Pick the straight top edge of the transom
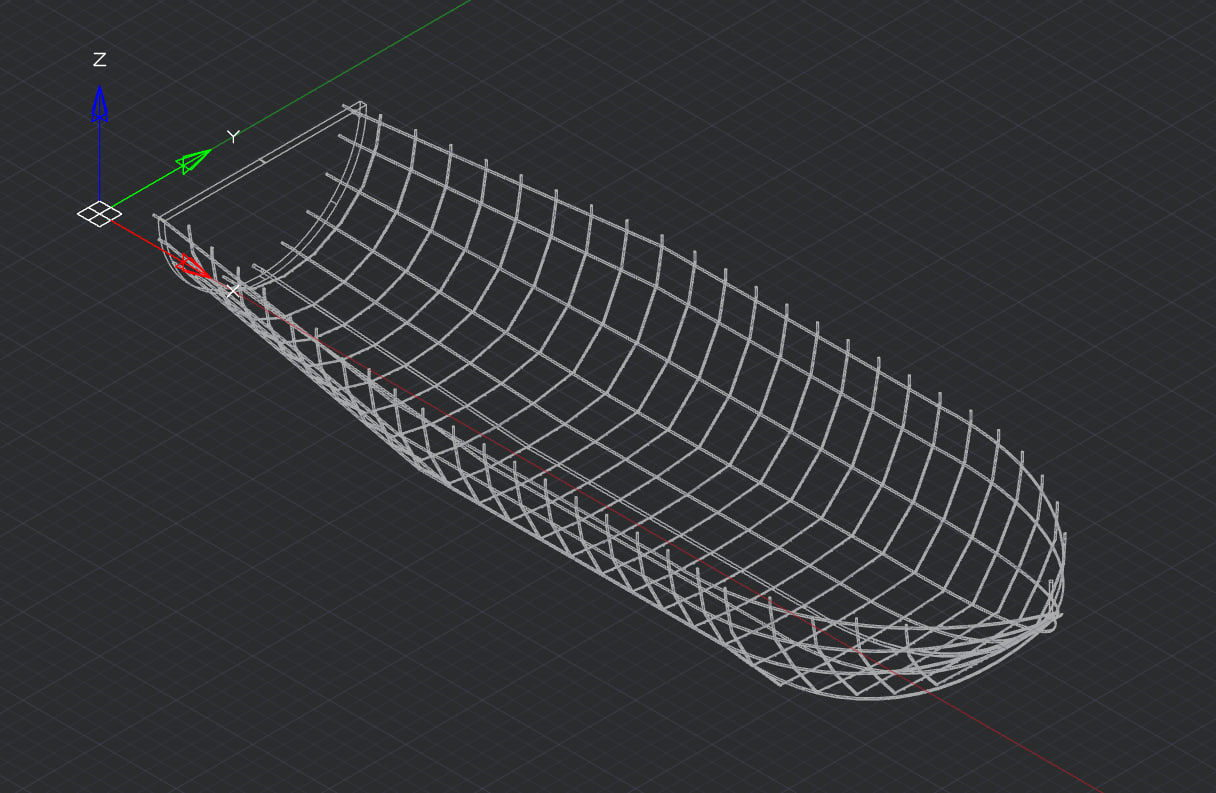 [260, 160]
